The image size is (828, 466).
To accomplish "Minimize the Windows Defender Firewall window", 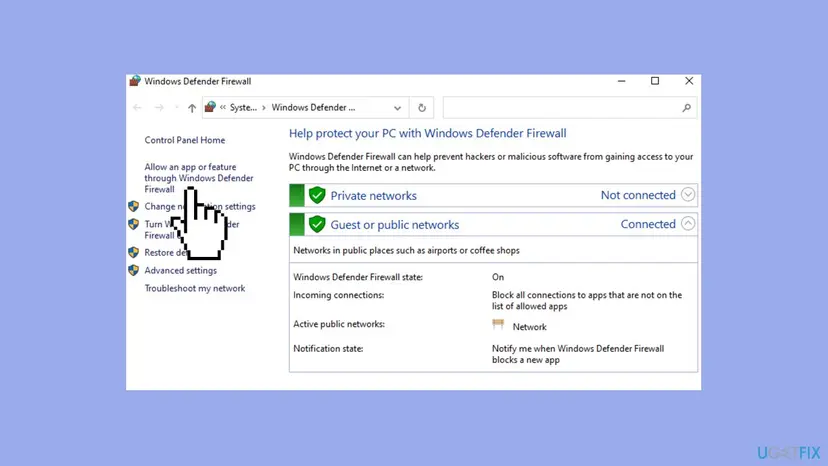I will click(622, 81).
